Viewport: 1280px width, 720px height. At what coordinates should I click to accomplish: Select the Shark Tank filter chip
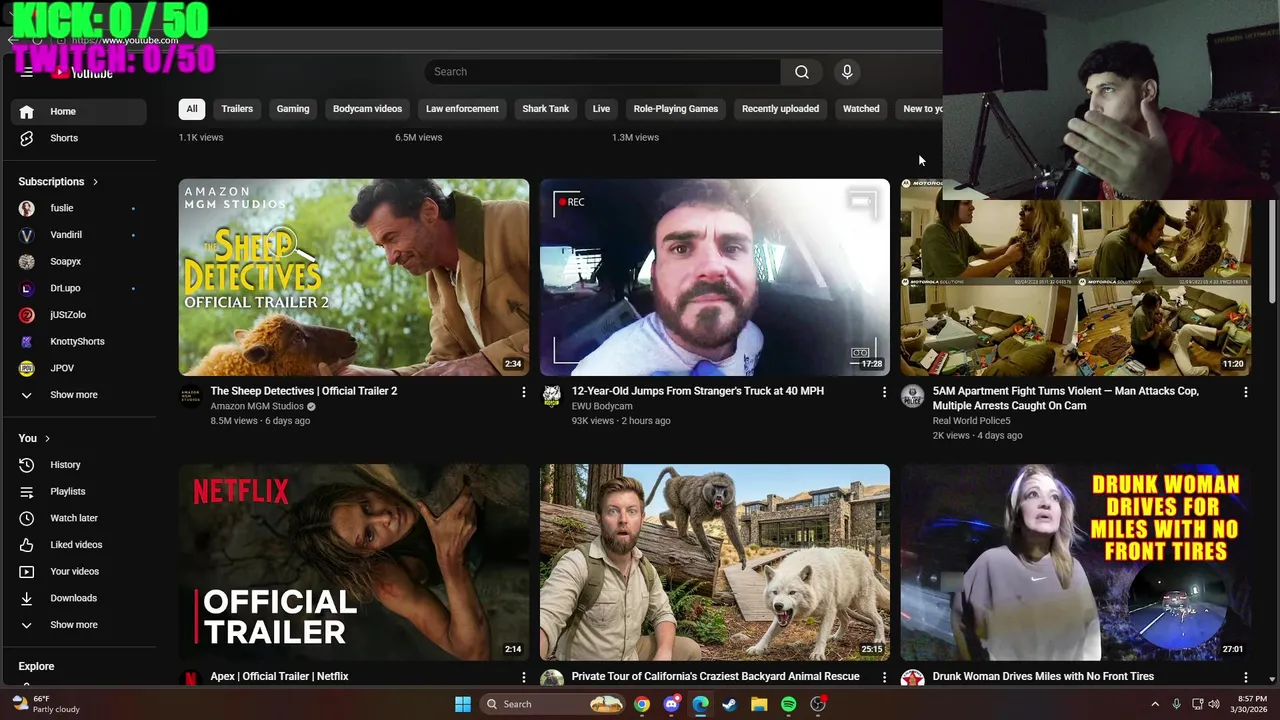click(545, 109)
